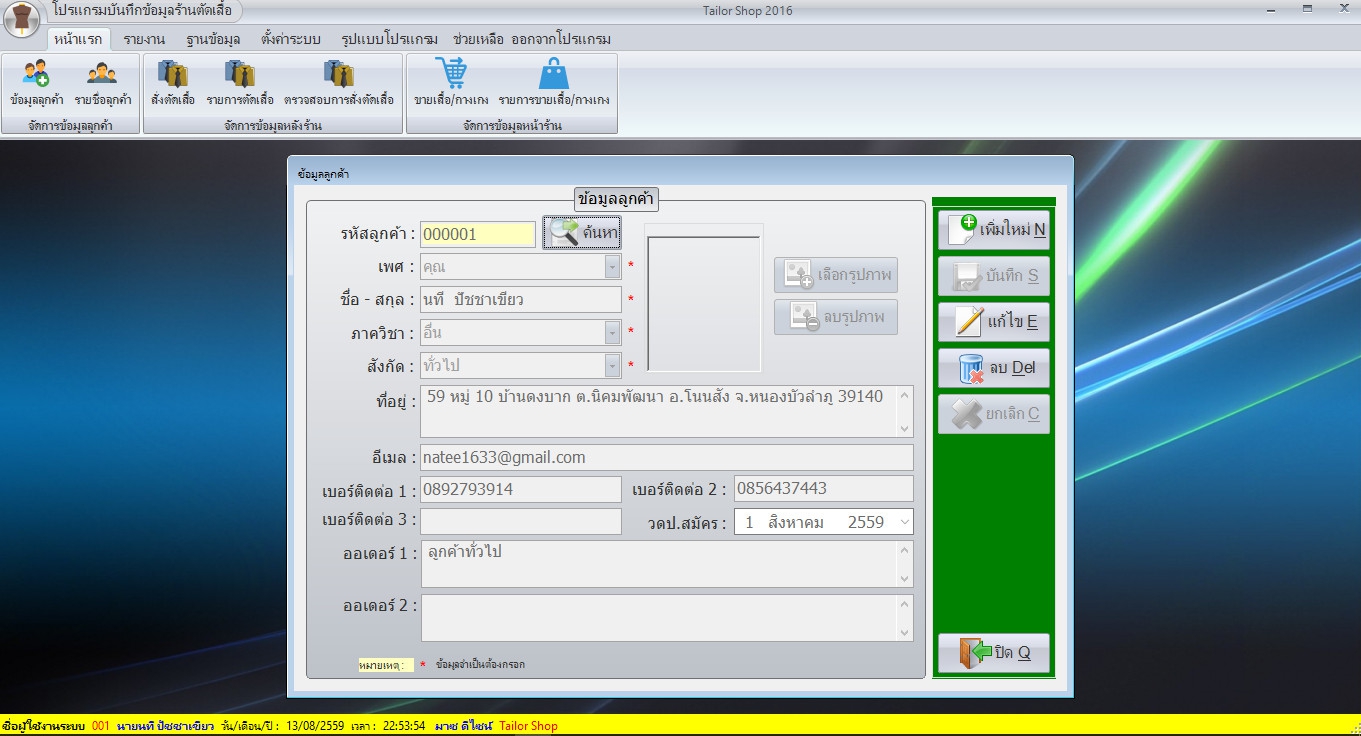Open the รายการขายเสื้อ/กางเกง shopping bag icon
Viewport: 1361px width, 736px height.
pos(554,84)
